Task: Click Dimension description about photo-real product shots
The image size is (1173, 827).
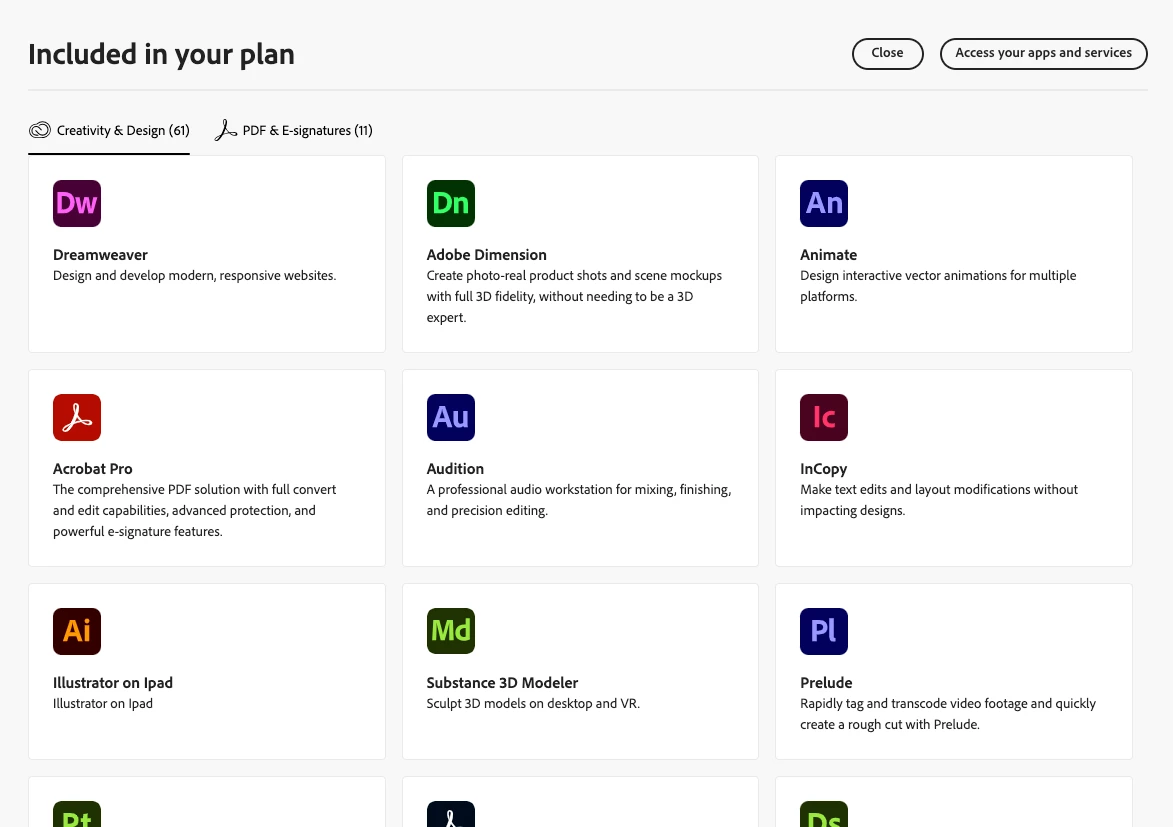Action: click(574, 296)
